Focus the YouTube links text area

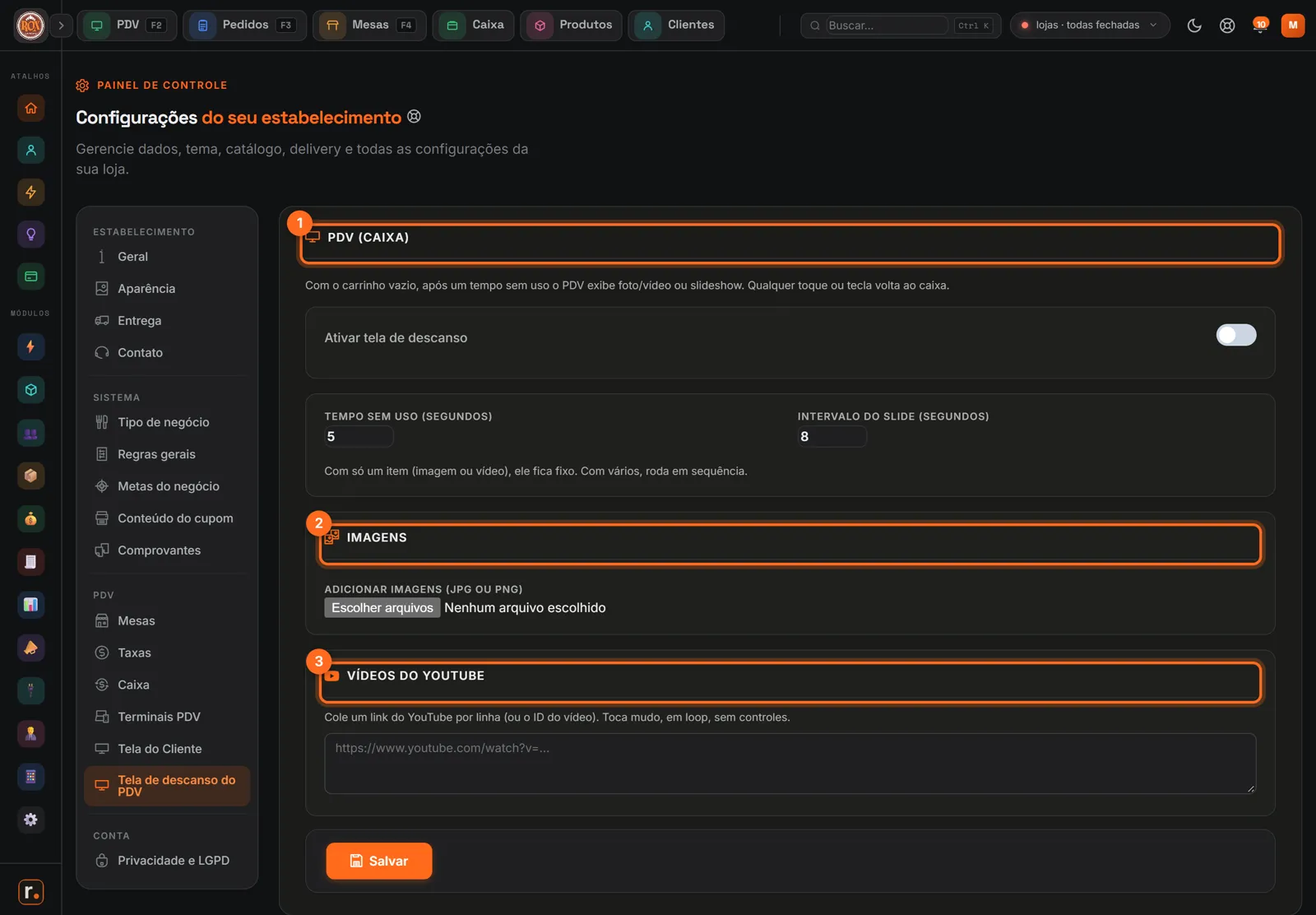tap(790, 764)
